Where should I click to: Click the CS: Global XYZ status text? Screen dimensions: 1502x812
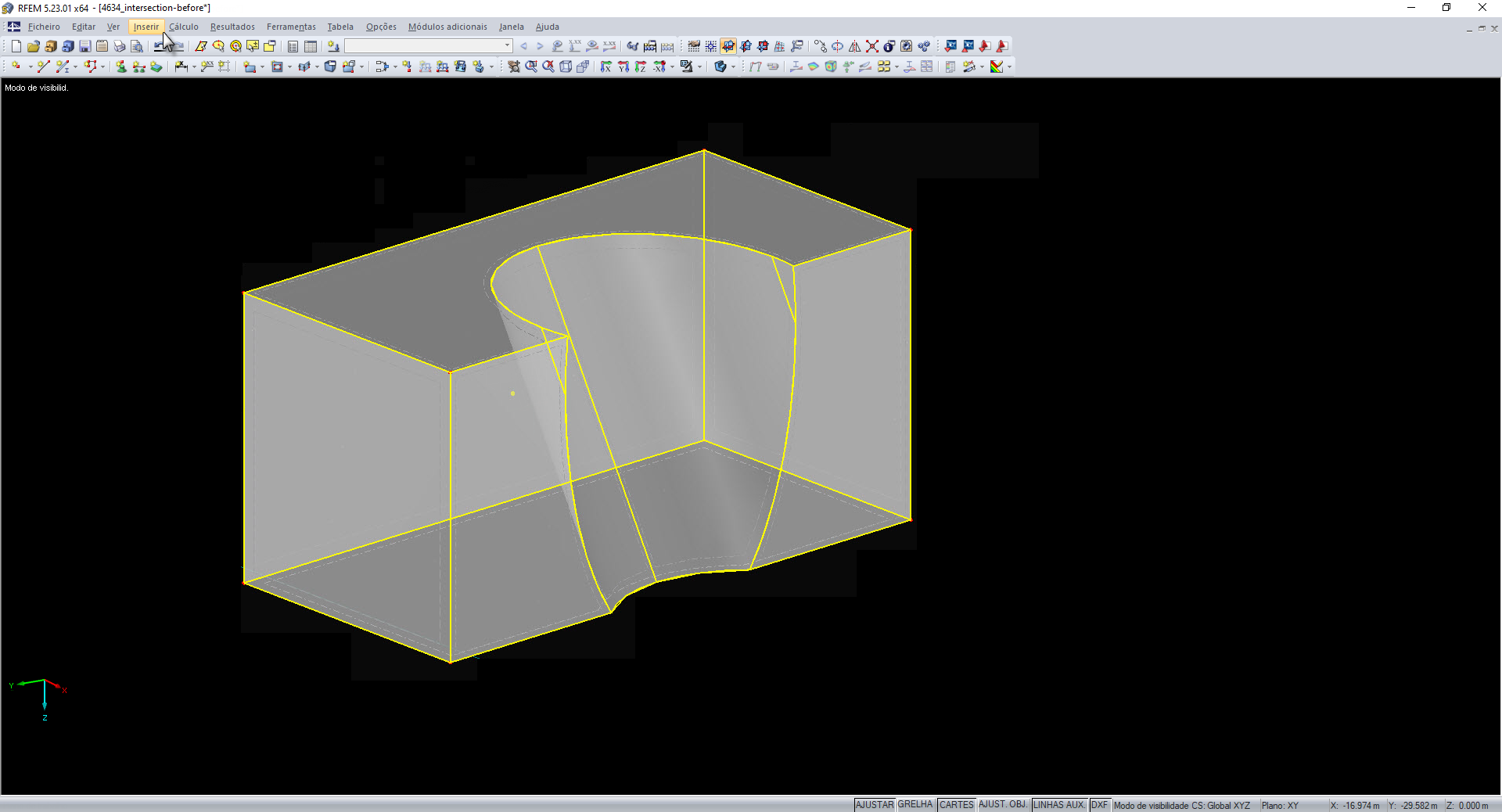[x=1220, y=806]
